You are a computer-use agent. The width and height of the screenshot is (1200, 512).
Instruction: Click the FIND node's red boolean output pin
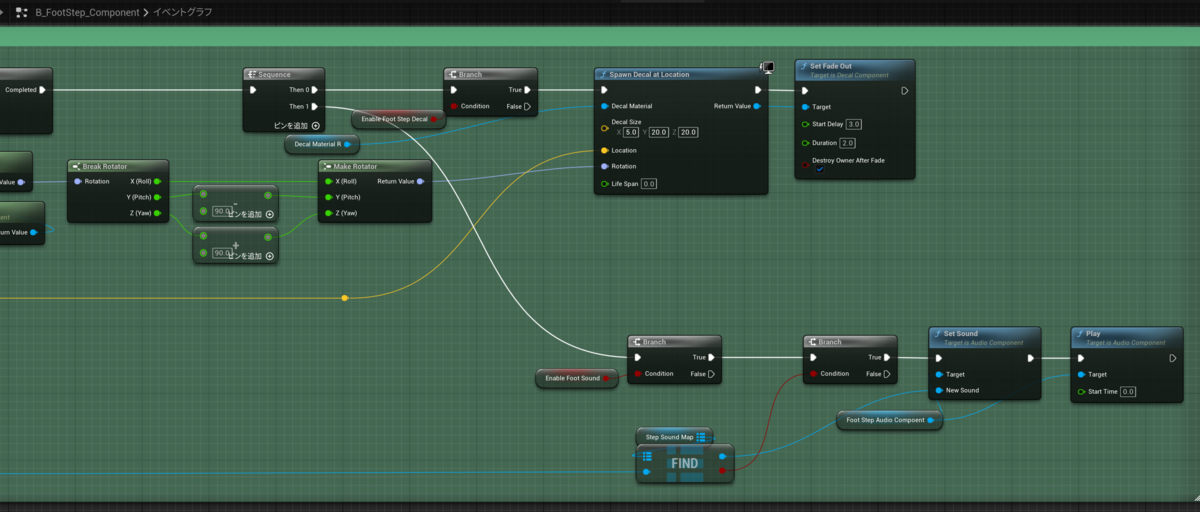point(723,469)
